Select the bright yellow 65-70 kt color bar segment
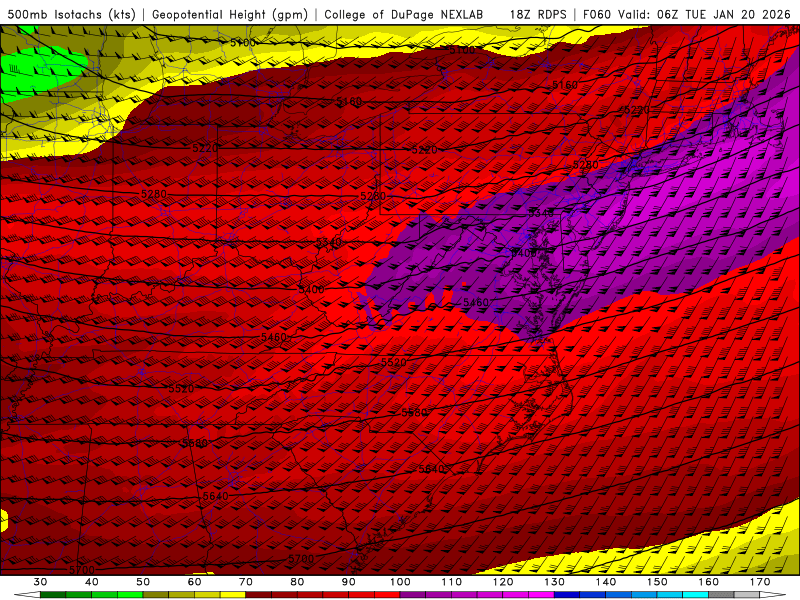Screen dimensions: 800x600 tap(233, 594)
